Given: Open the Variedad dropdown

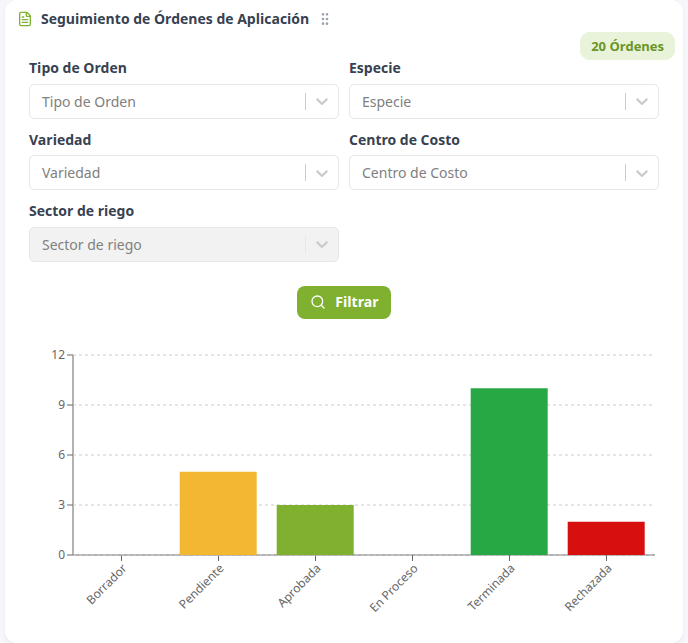Looking at the screenshot, I should (x=184, y=172).
